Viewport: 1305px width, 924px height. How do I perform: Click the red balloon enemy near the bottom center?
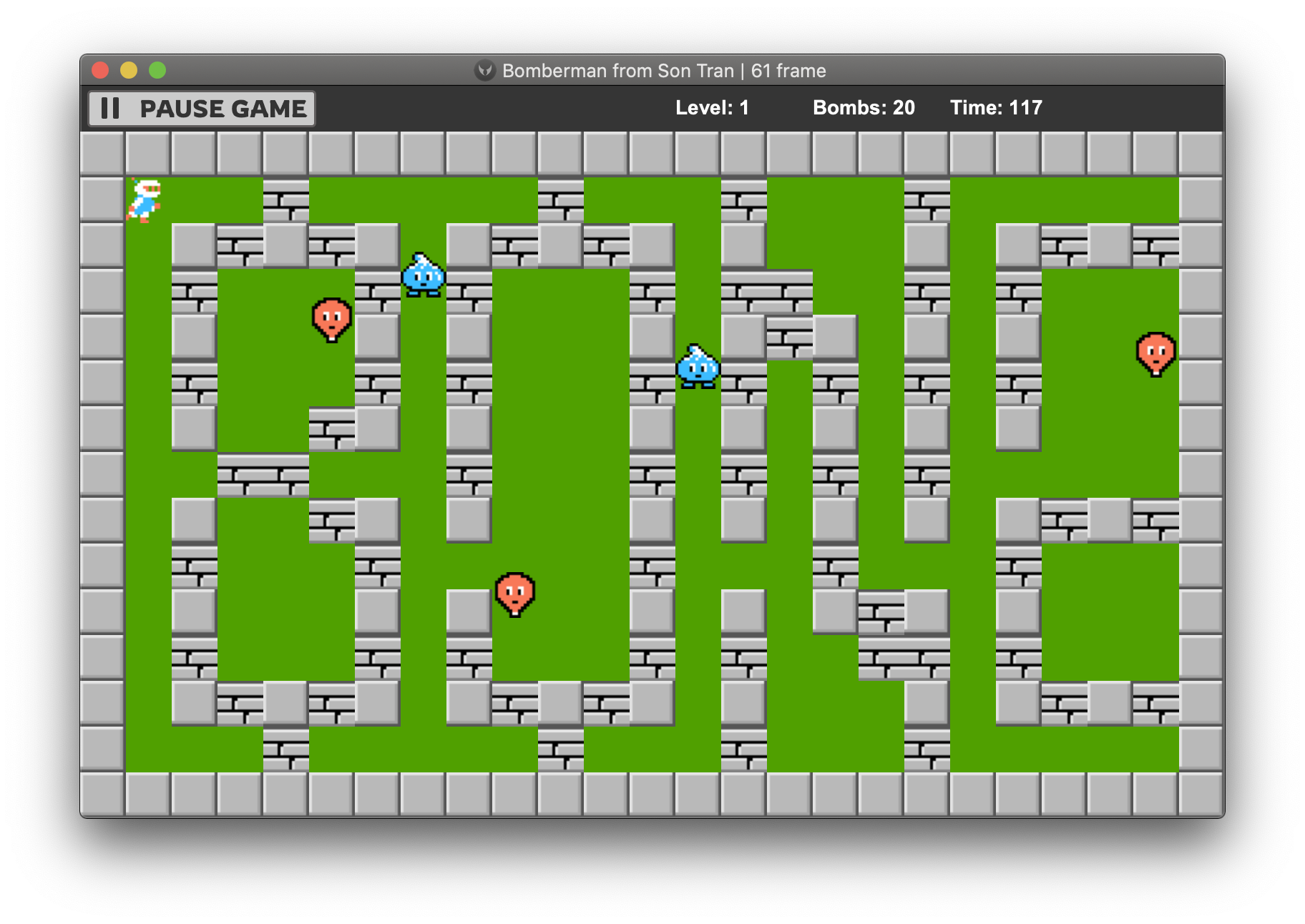click(x=515, y=594)
